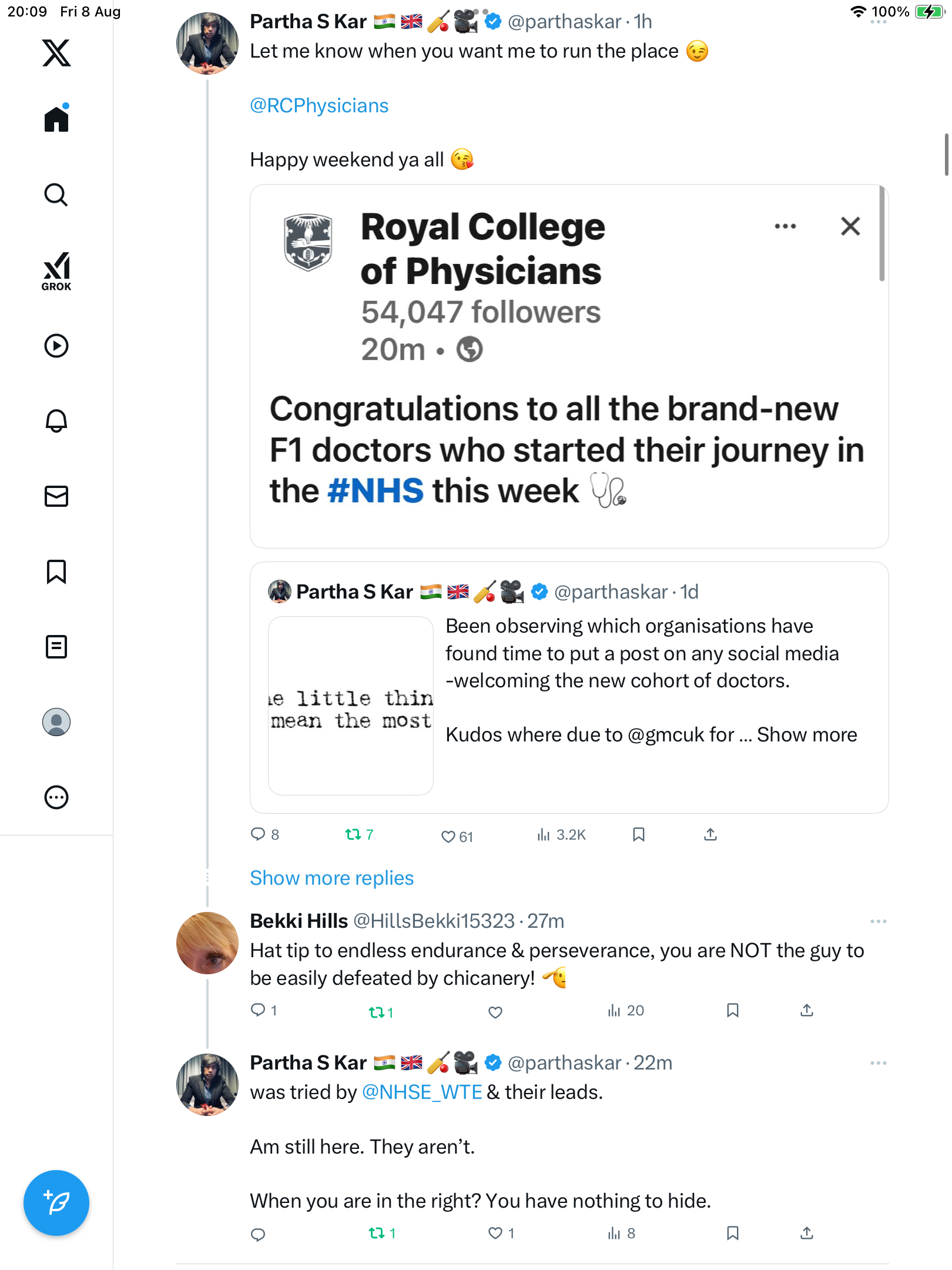Open Grok from the sidebar
Image resolution: width=952 pixels, height=1270 pixels.
coord(56,271)
